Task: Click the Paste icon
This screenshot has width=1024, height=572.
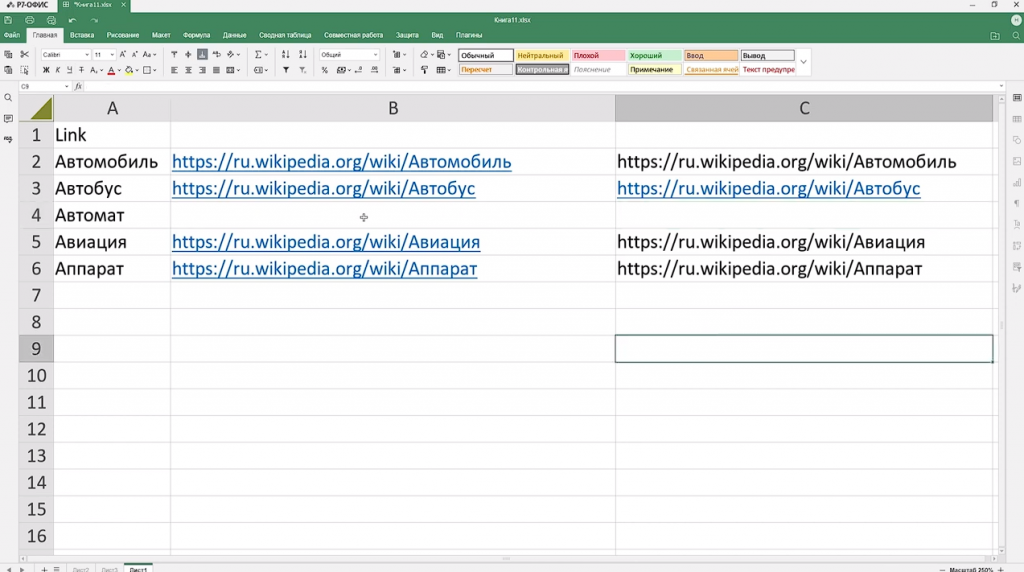Action: click(8, 70)
